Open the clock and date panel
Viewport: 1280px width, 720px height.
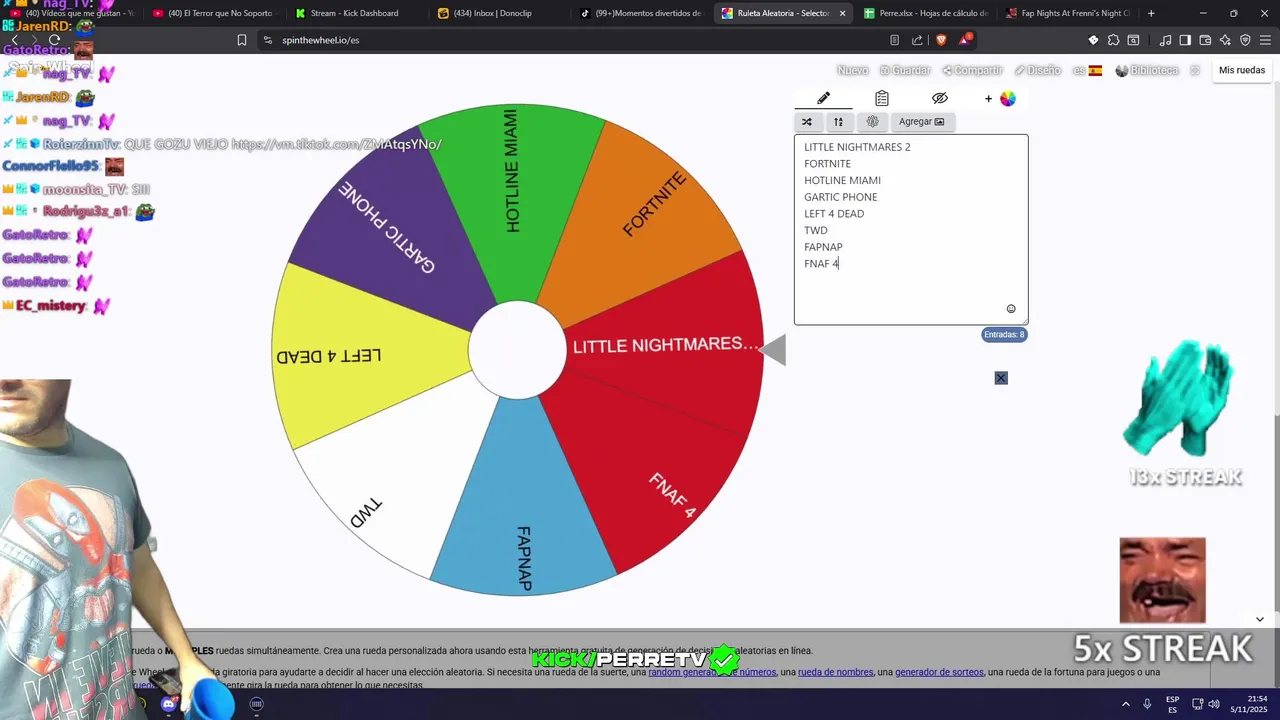1247,704
